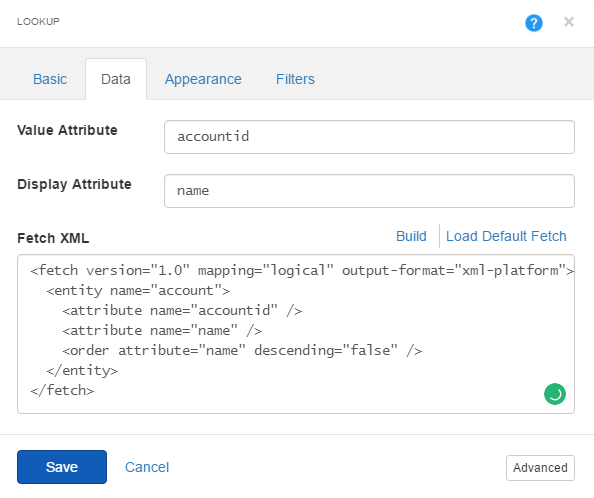Viewport: 594px width, 498px height.
Task: Open the Advanced options button
Action: point(540,468)
